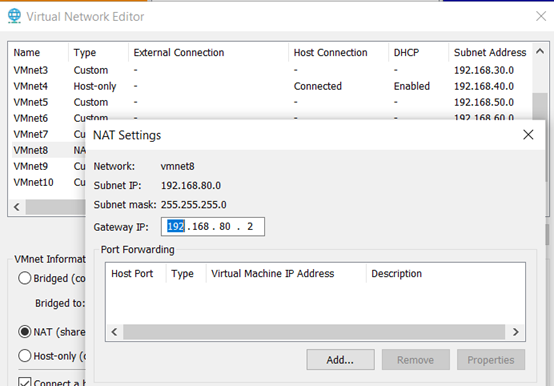
Task: Click network list scroll left arrow
Action: pos(17,207)
